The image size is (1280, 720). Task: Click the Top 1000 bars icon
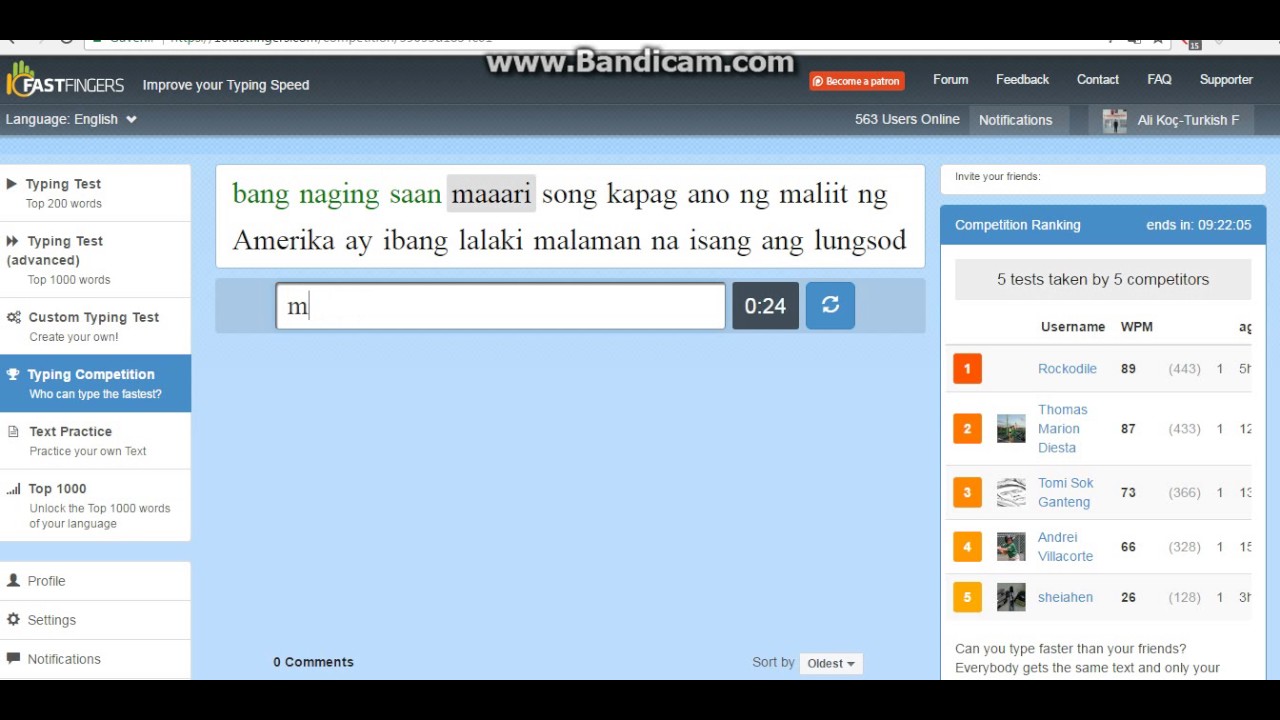pyautogui.click(x=13, y=489)
